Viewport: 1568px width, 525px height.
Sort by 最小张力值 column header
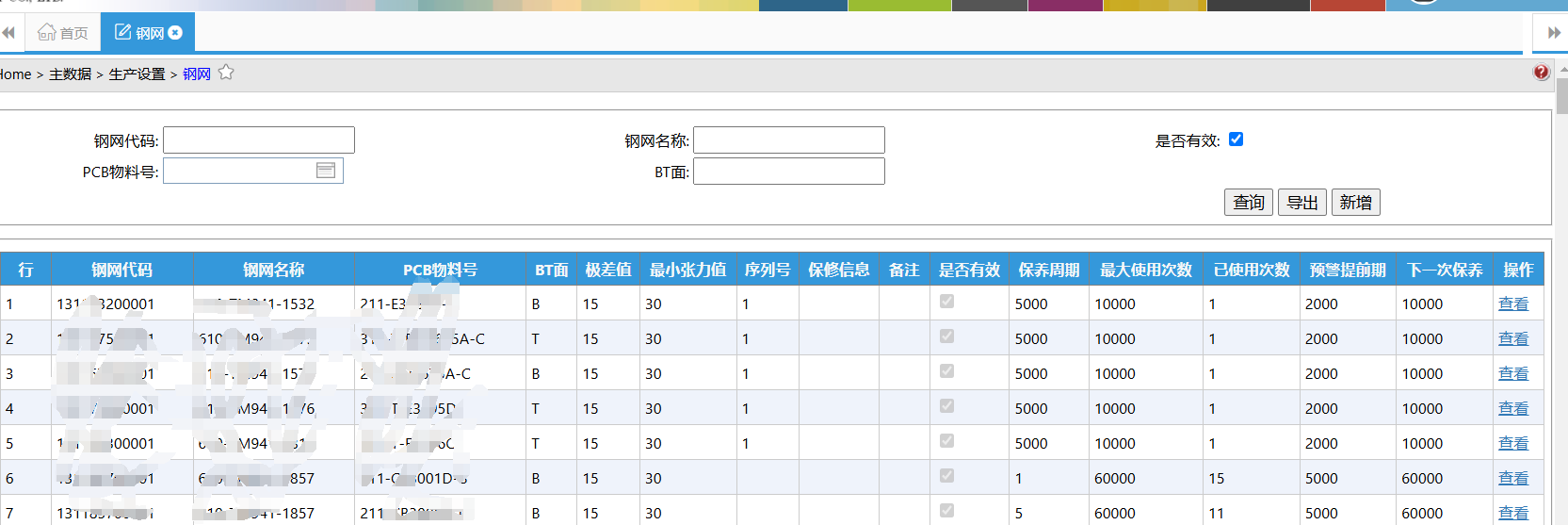[x=687, y=270]
